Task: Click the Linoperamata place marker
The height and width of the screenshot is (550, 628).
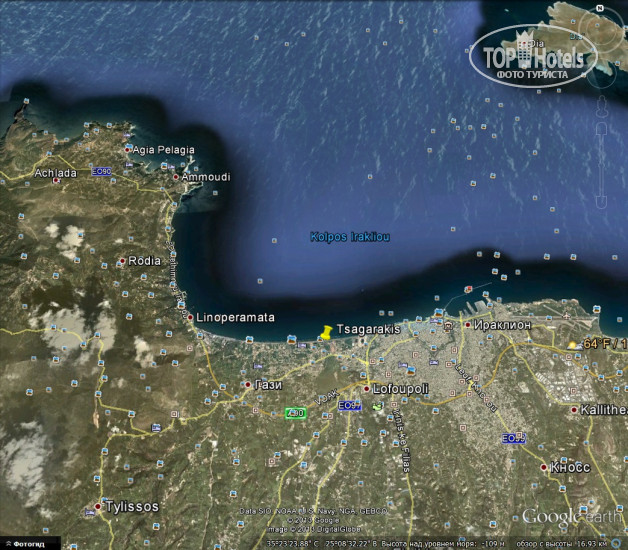Action: 190,317
